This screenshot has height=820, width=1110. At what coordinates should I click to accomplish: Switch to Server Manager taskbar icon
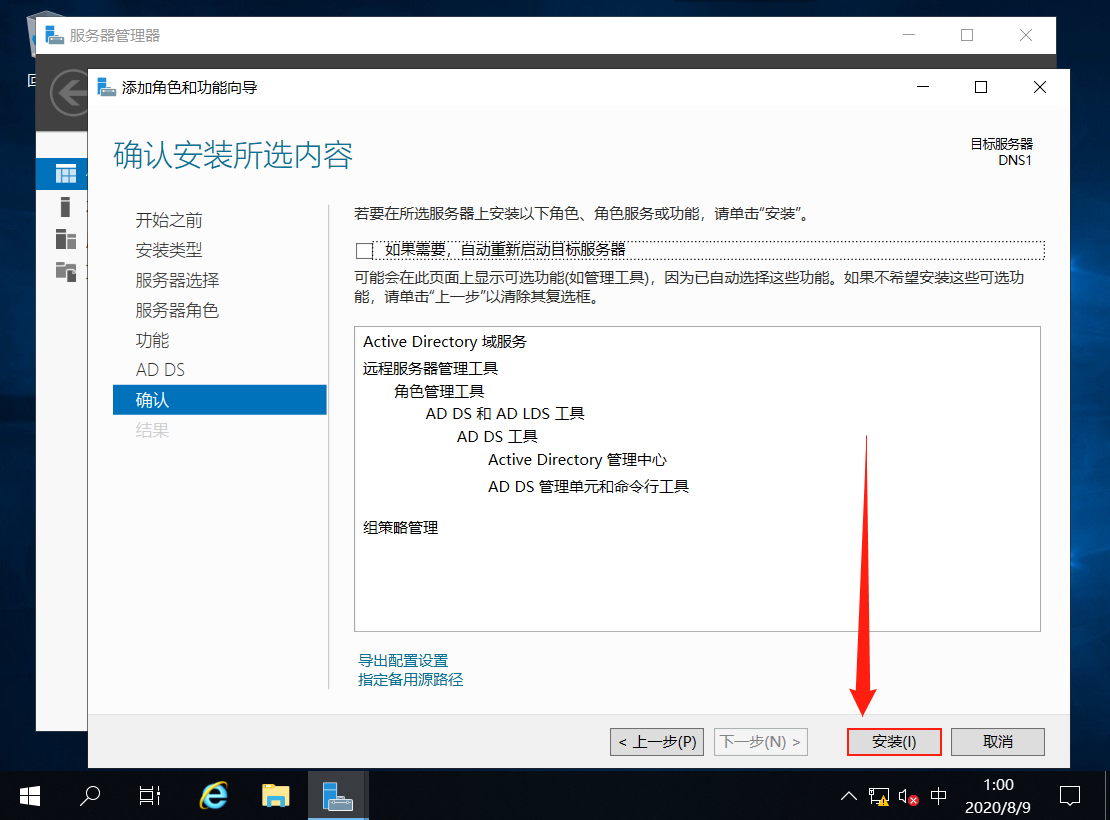point(338,796)
